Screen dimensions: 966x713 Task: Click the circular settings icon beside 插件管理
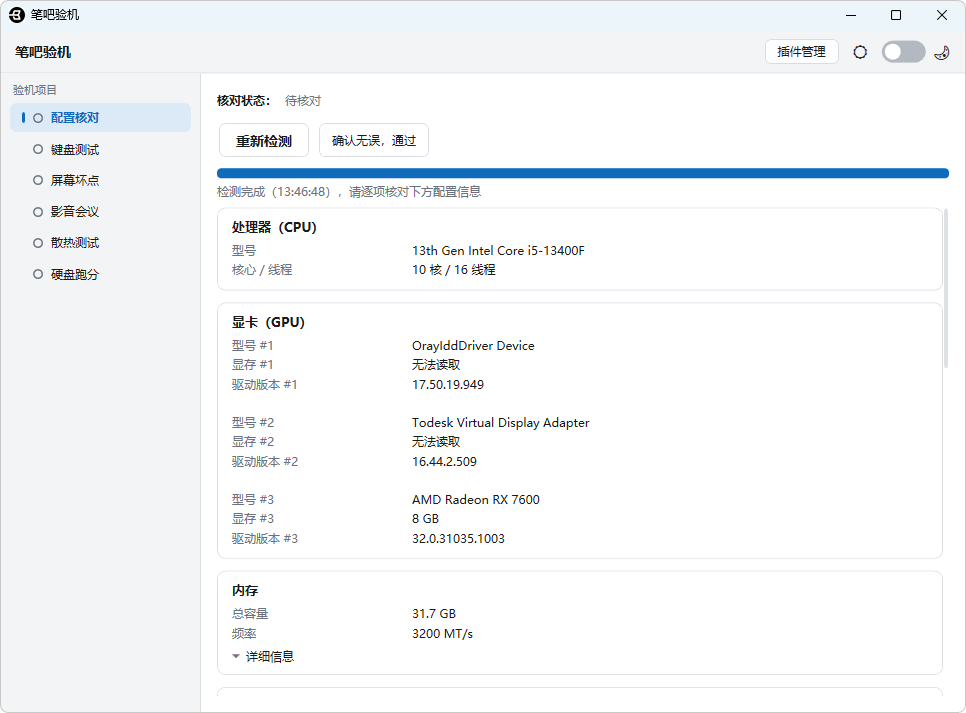(x=860, y=52)
